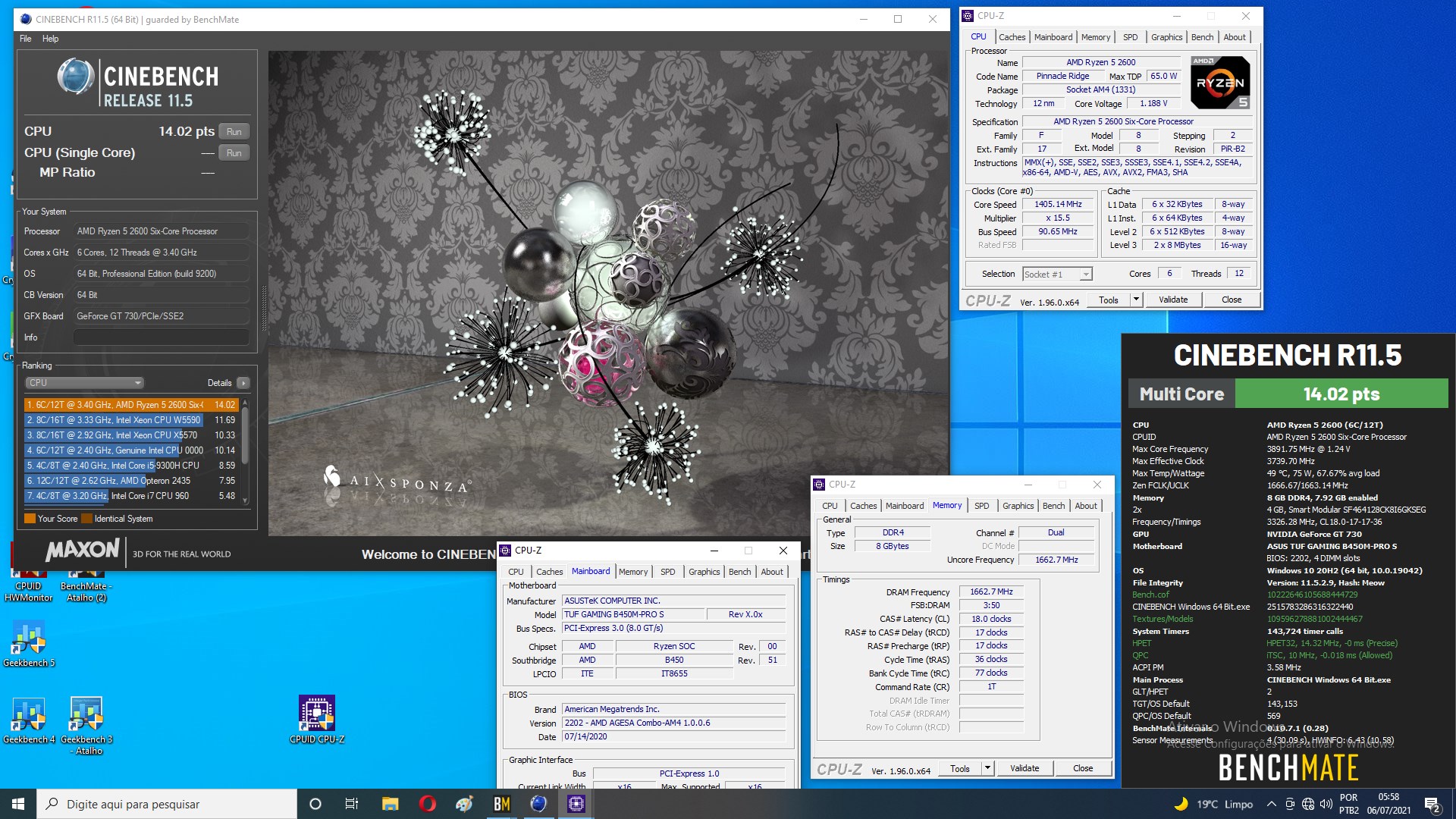Click the Cinebench Release 11.5 sphere logo

click(76, 77)
